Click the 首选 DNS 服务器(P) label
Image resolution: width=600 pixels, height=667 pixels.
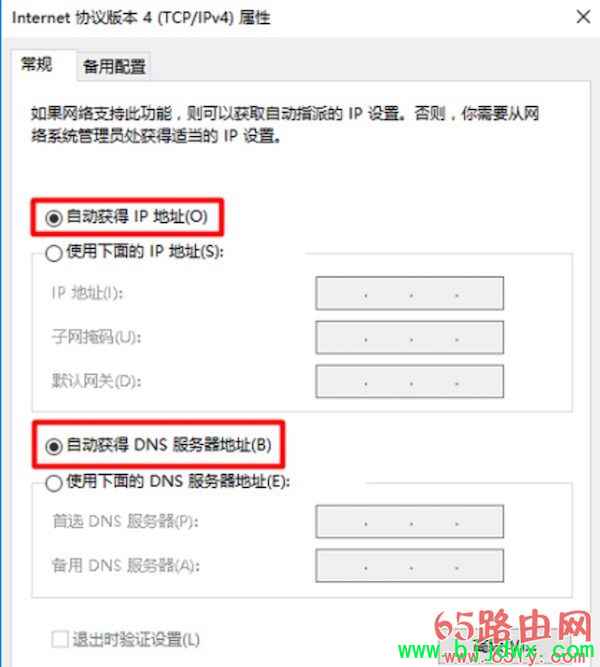pos(125,521)
